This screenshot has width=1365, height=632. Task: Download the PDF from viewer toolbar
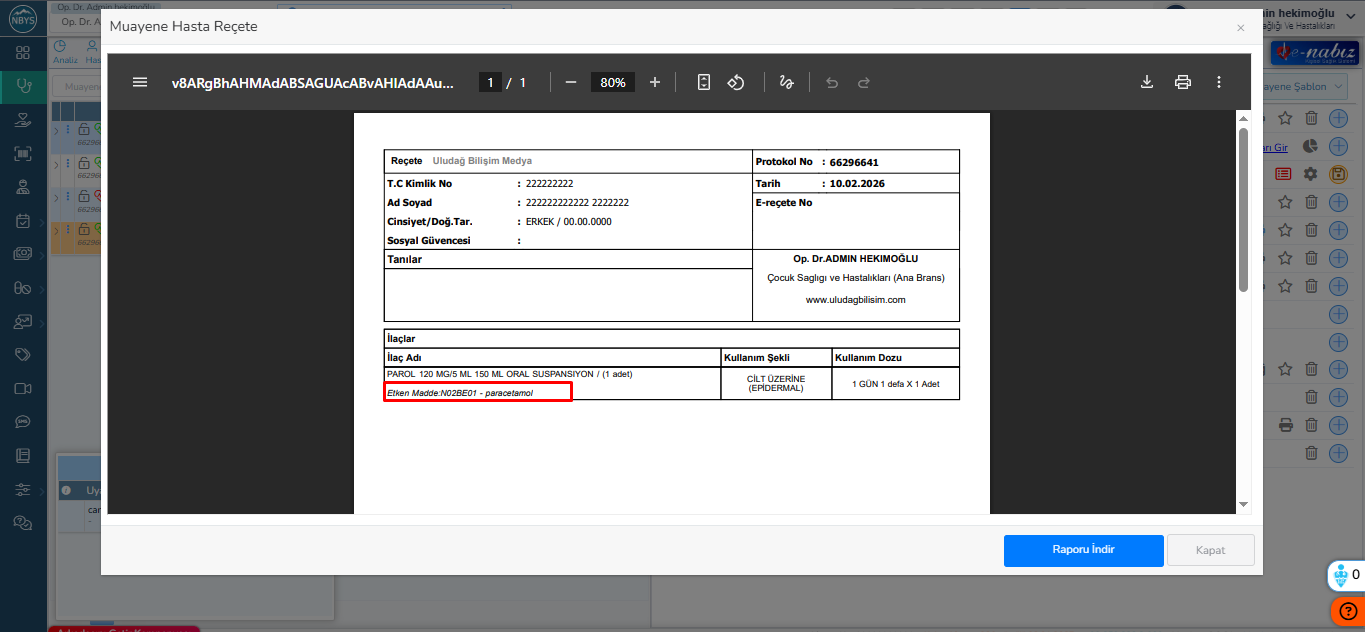[x=1147, y=82]
